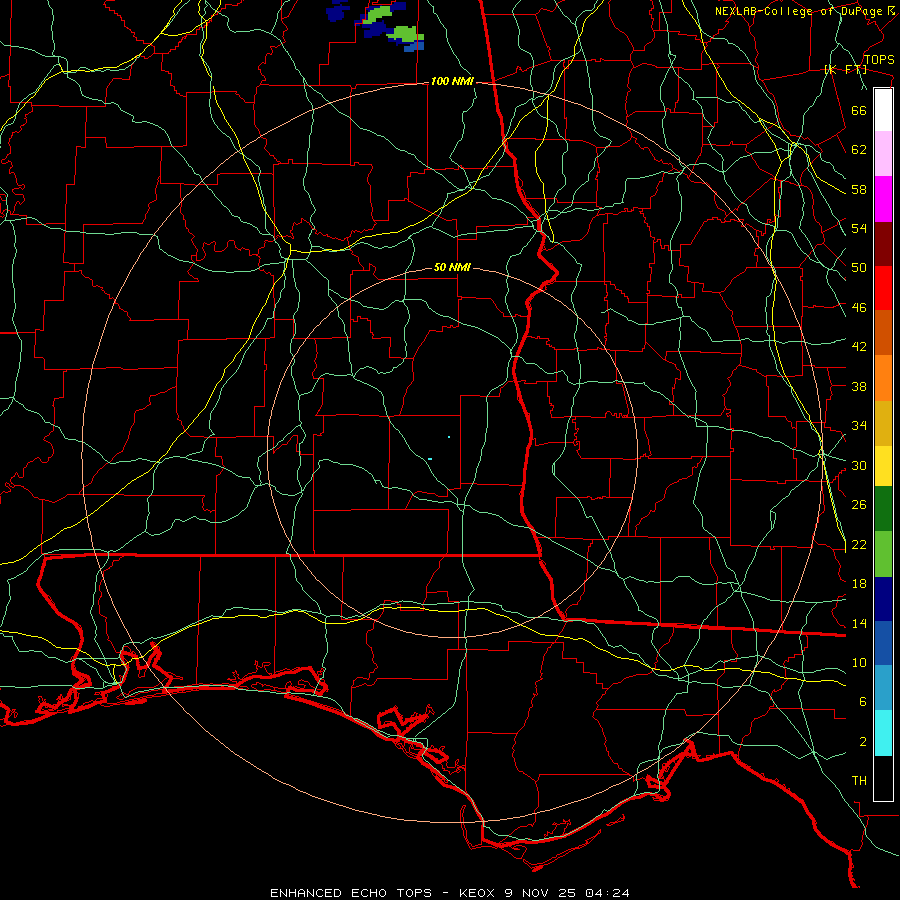
Task: Click the 38 legend value
Action: click(859, 386)
